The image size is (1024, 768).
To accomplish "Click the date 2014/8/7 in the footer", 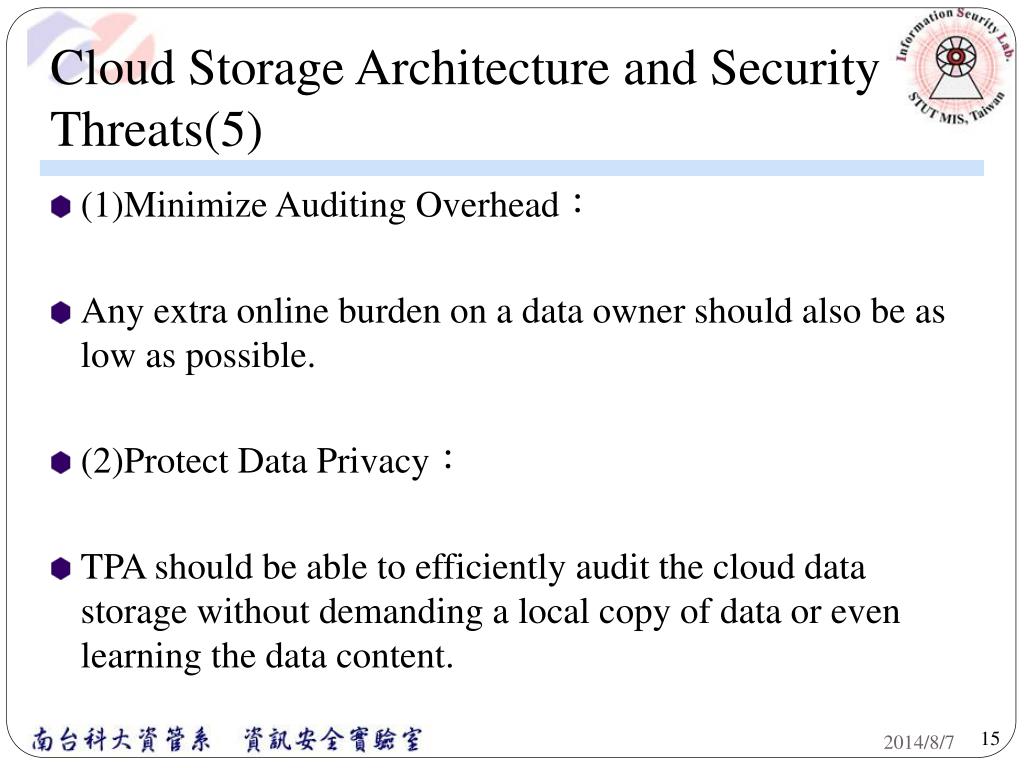I will pyautogui.click(x=918, y=743).
